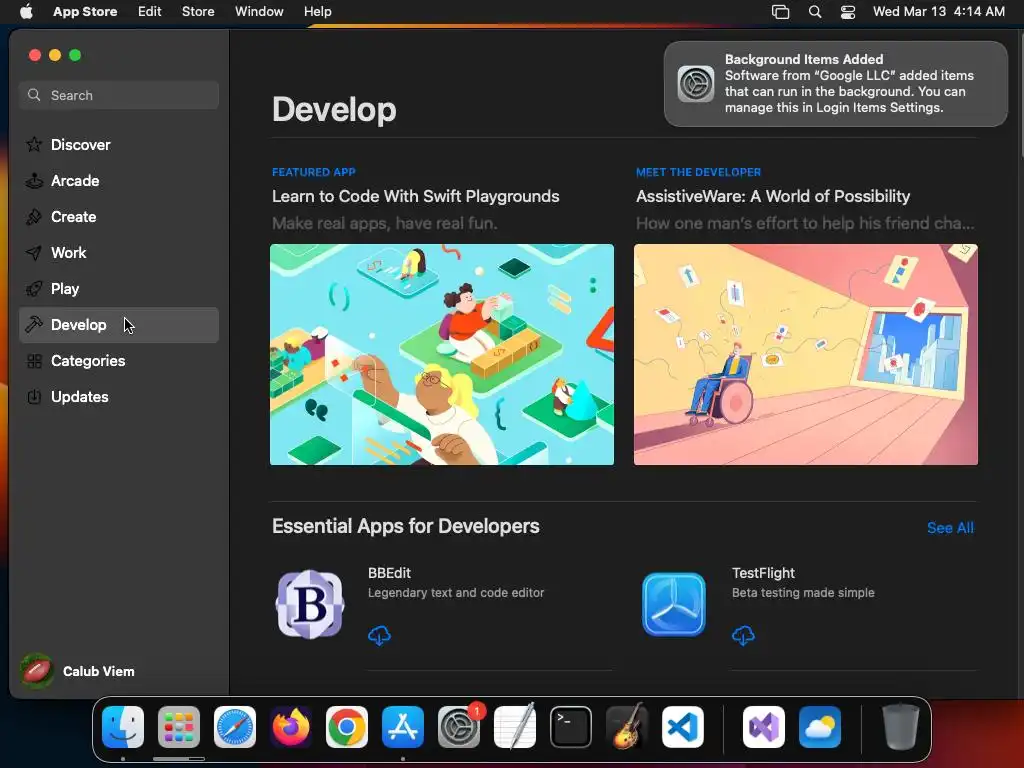
Task: Open TextEdit from the Dock
Action: [x=515, y=727]
